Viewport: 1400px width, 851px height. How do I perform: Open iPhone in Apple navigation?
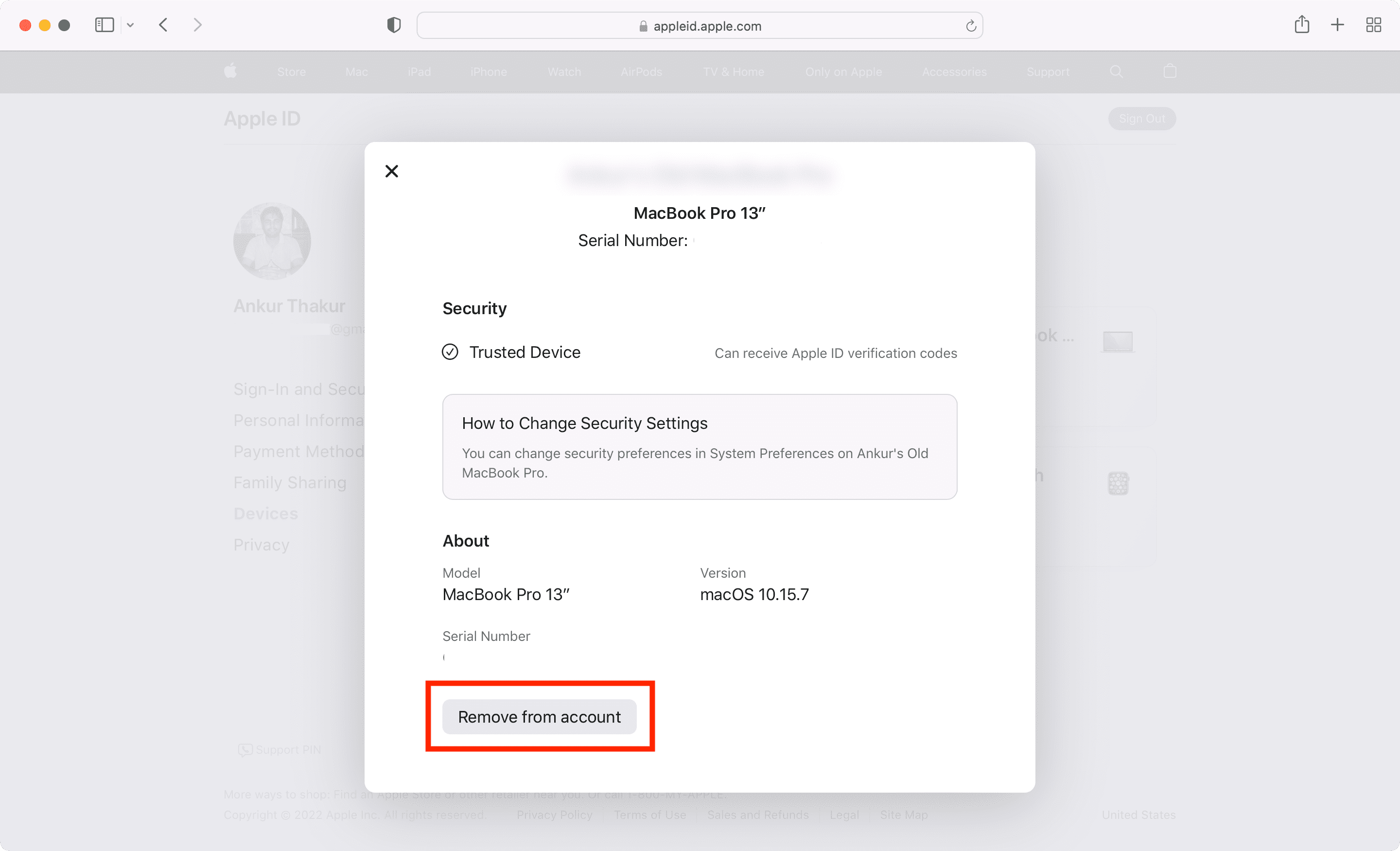click(489, 71)
